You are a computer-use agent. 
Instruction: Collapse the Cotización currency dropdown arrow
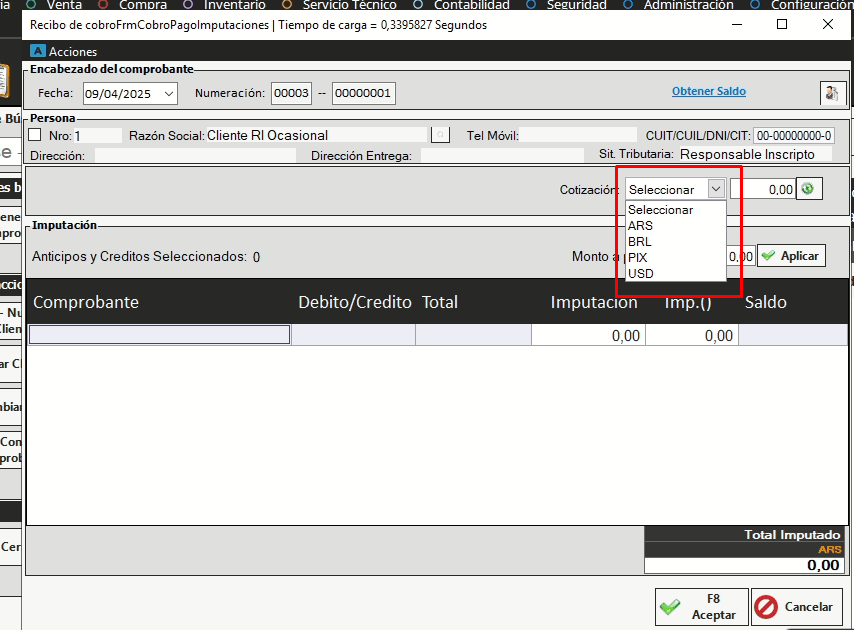pos(715,189)
